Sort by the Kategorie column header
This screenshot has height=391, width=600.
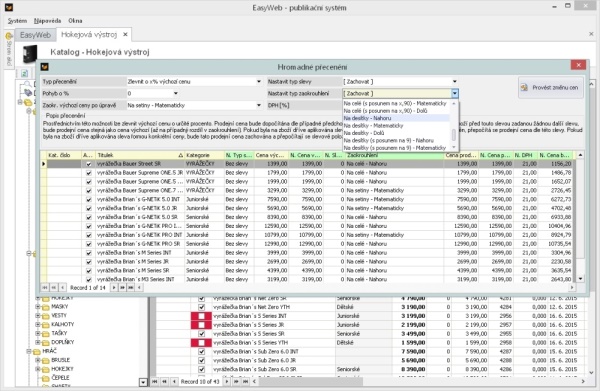(204, 155)
